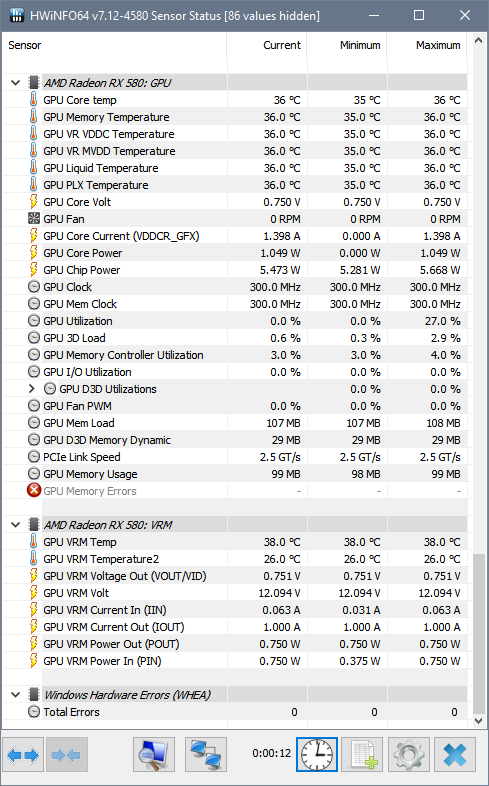This screenshot has width=489, height=786.
Task: Click the red error icon for GPU Memory Errors
Action: point(34,491)
